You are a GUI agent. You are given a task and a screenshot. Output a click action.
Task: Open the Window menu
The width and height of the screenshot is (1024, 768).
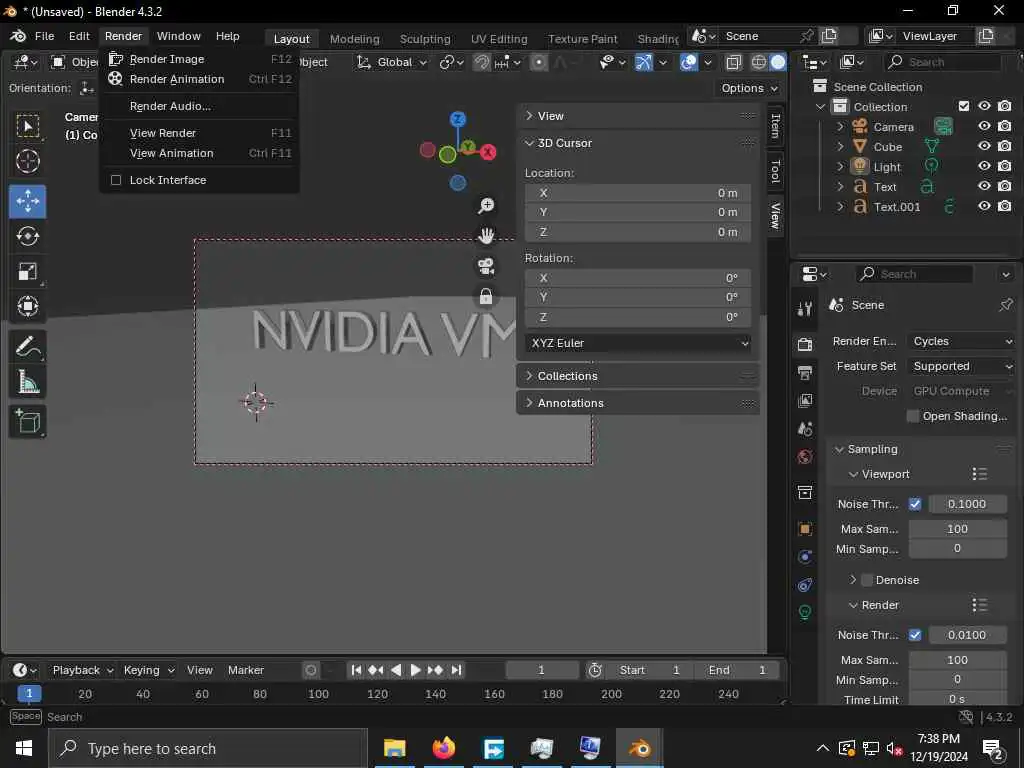[178, 36]
